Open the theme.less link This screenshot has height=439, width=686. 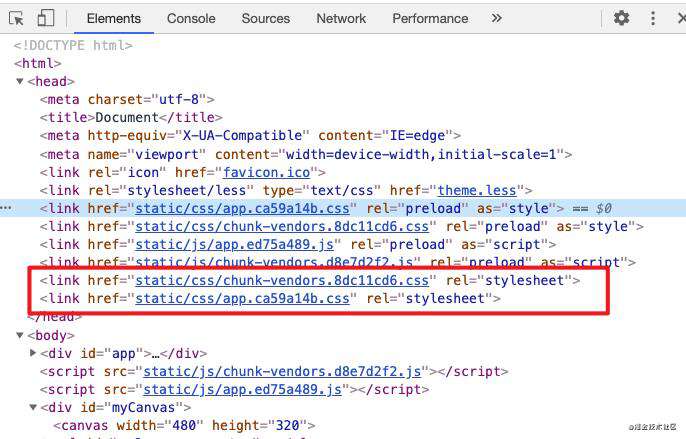(x=477, y=190)
